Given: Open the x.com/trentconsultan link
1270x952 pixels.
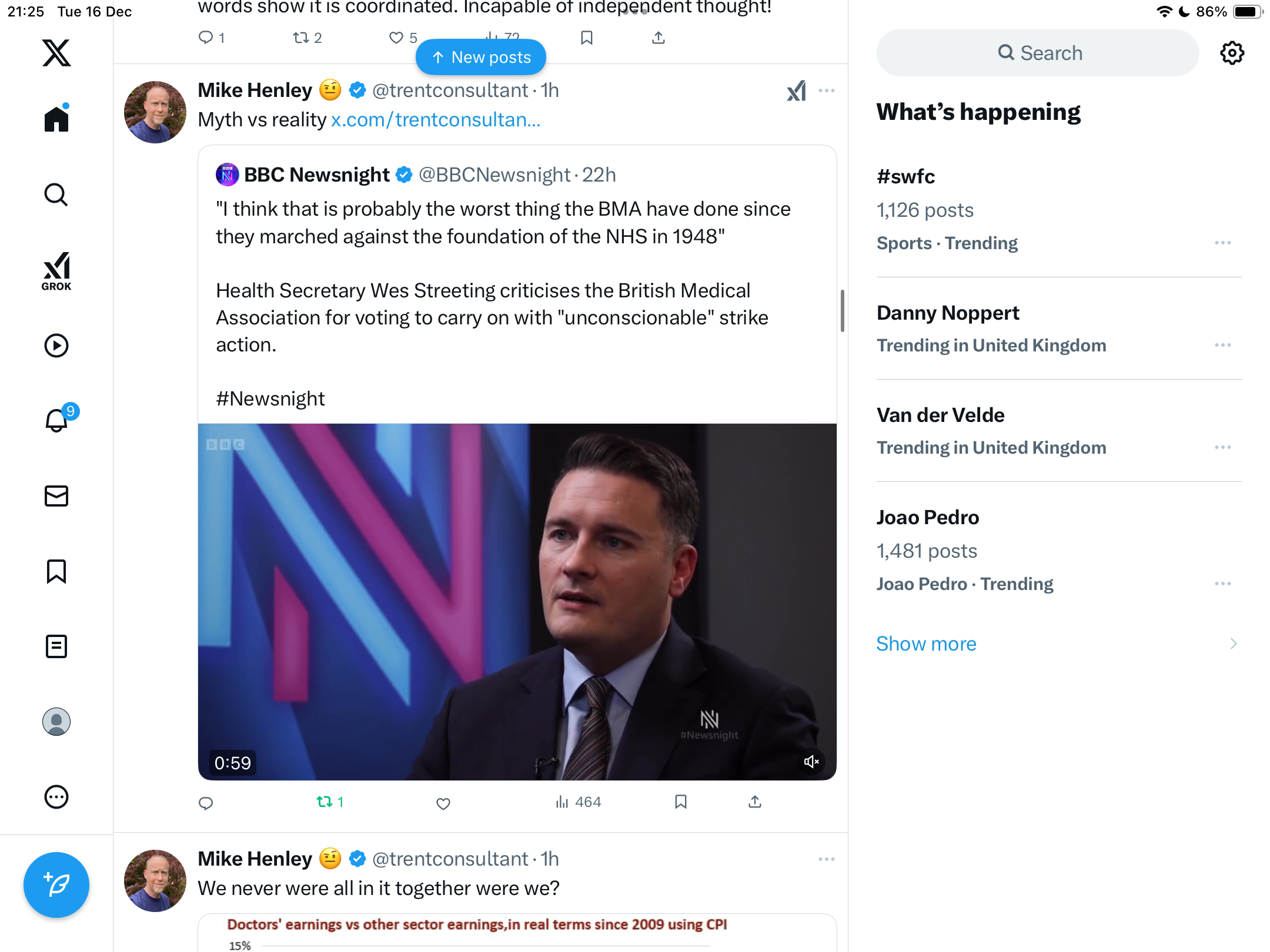Looking at the screenshot, I should click(435, 120).
